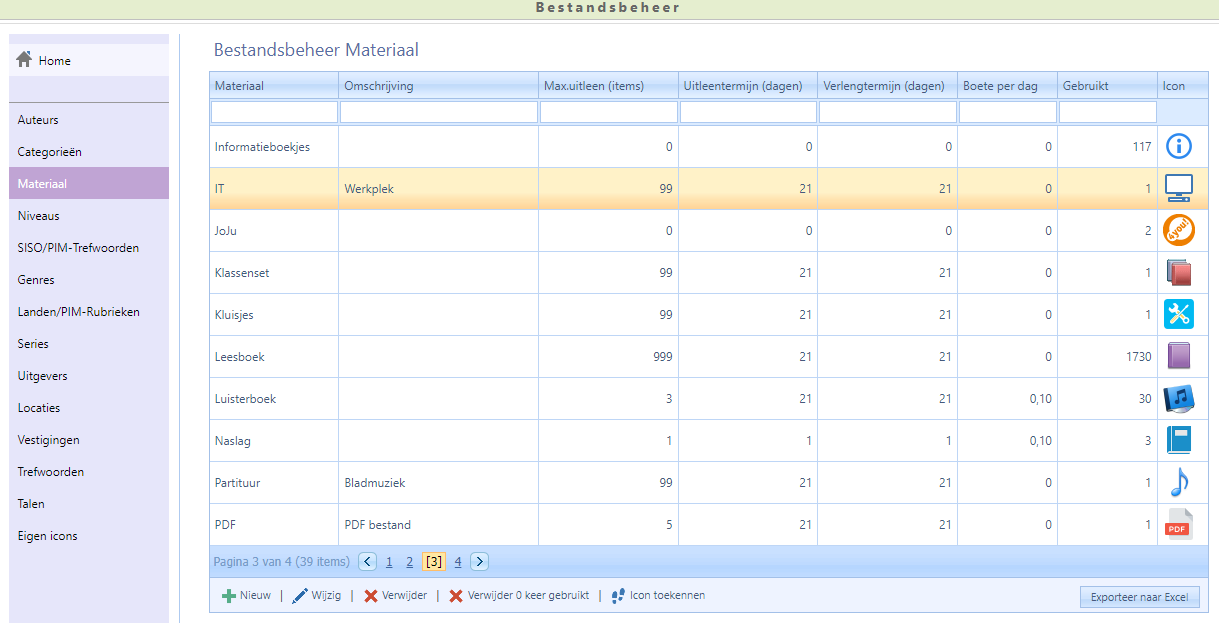
Task: Open page 4 of the list
Action: coord(457,562)
